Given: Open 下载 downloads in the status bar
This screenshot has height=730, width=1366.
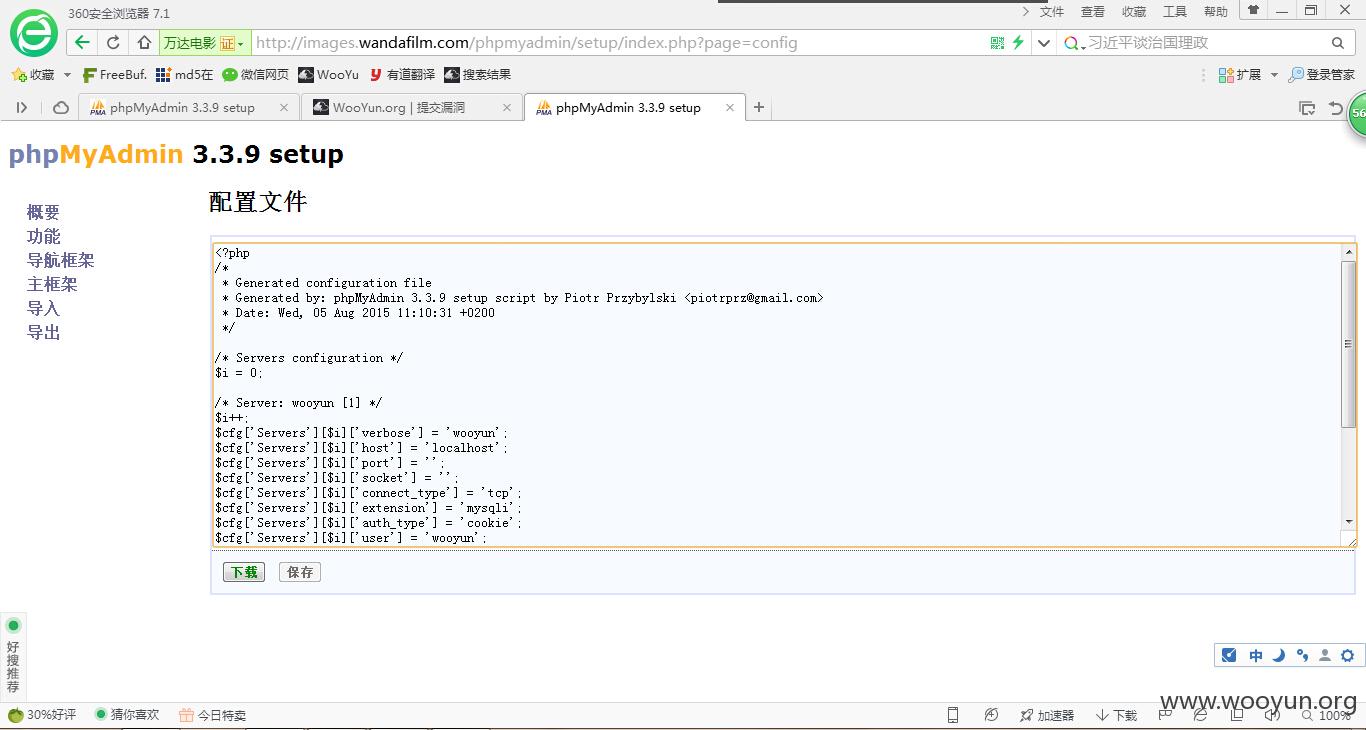Looking at the screenshot, I should pos(1117,715).
